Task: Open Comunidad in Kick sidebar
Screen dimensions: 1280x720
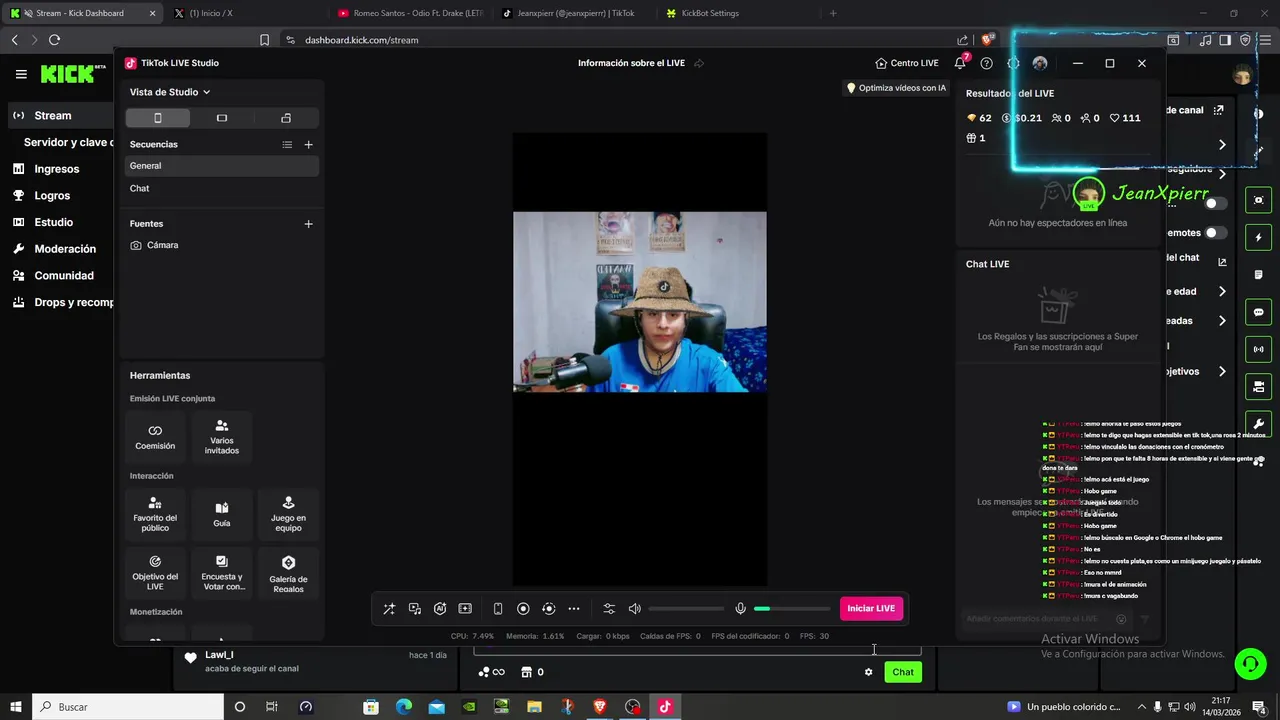Action: [x=64, y=276]
